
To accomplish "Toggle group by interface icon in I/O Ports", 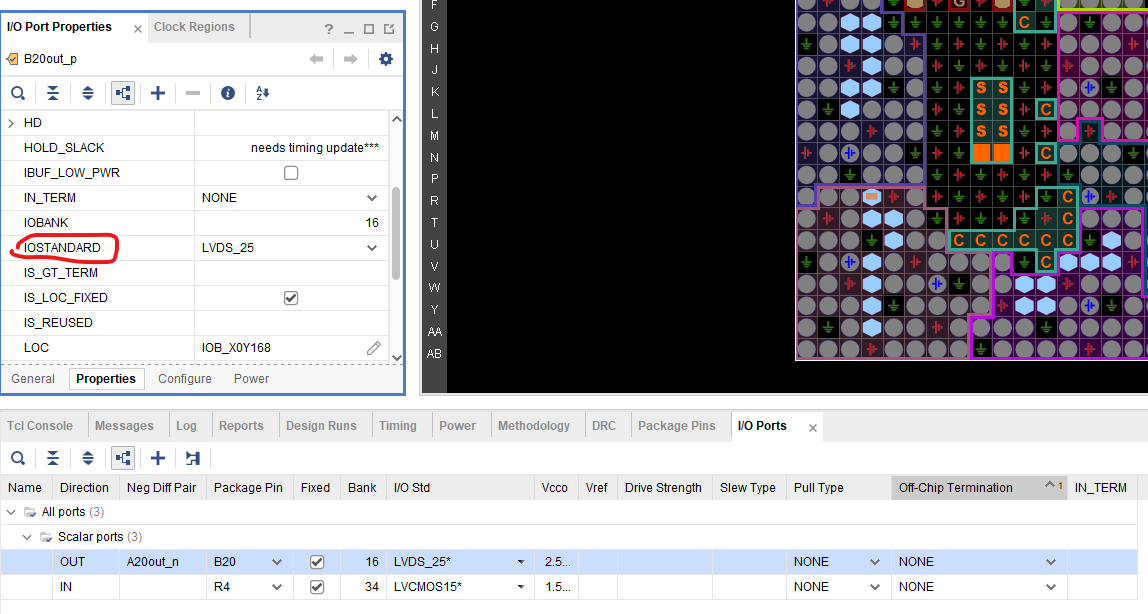I will point(123,458).
